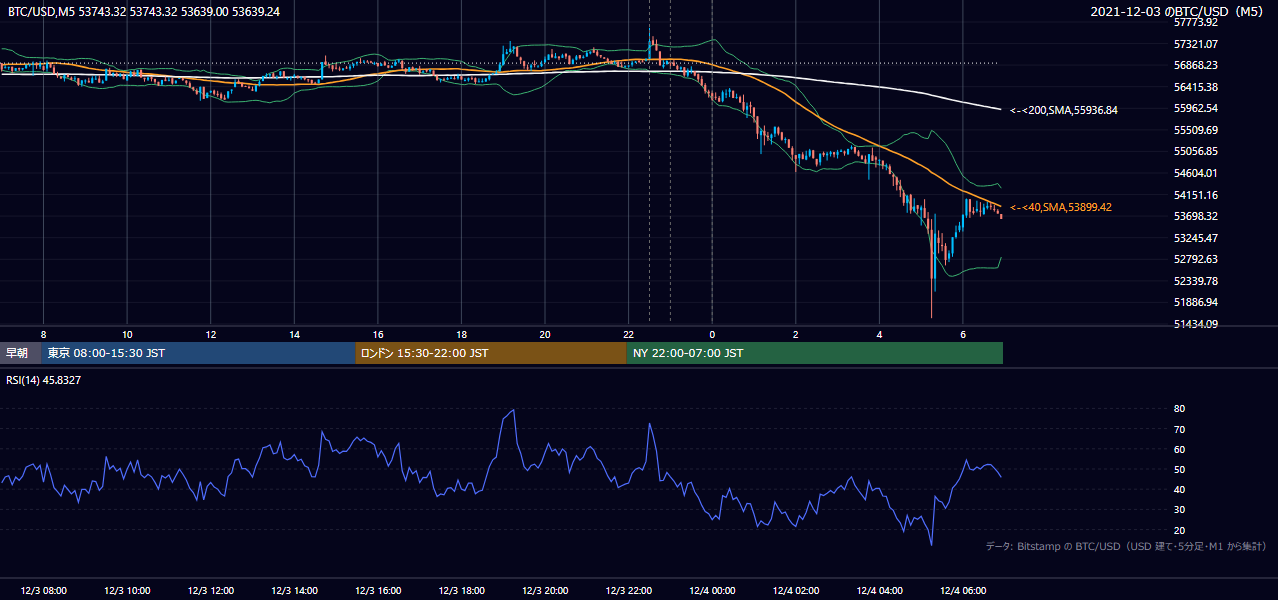The height and width of the screenshot is (600, 1278).
Task: Click hour tick 20 on price chart axis
Action: (545, 334)
